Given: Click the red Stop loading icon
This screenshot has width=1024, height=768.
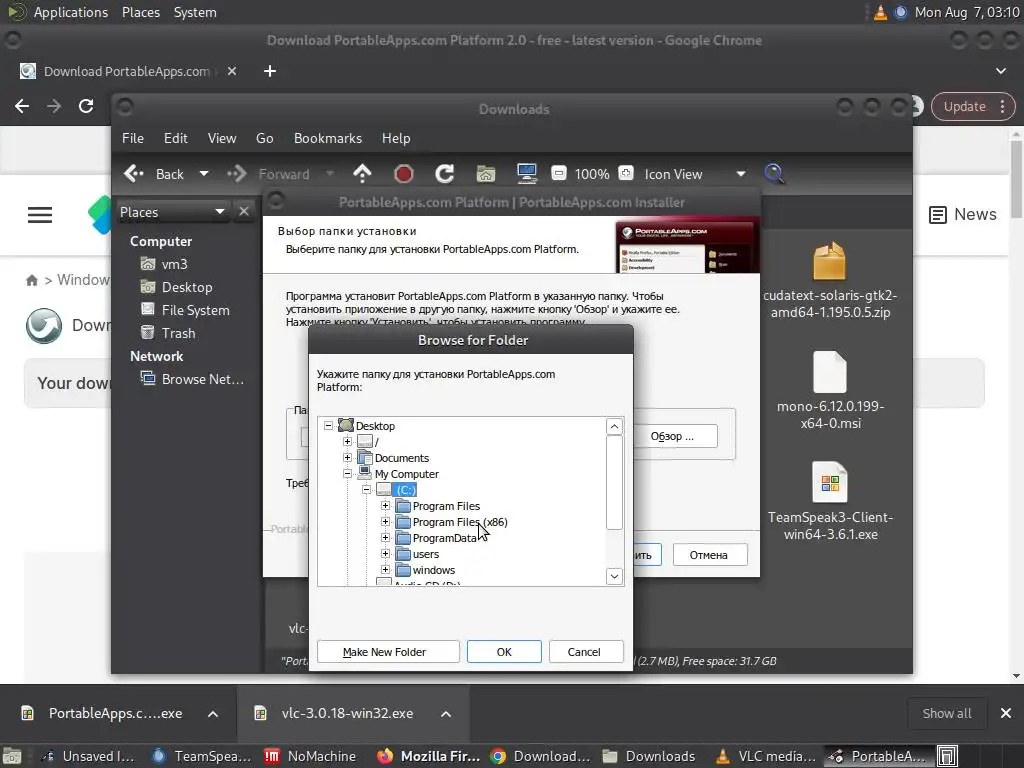Looking at the screenshot, I should coord(404,174).
